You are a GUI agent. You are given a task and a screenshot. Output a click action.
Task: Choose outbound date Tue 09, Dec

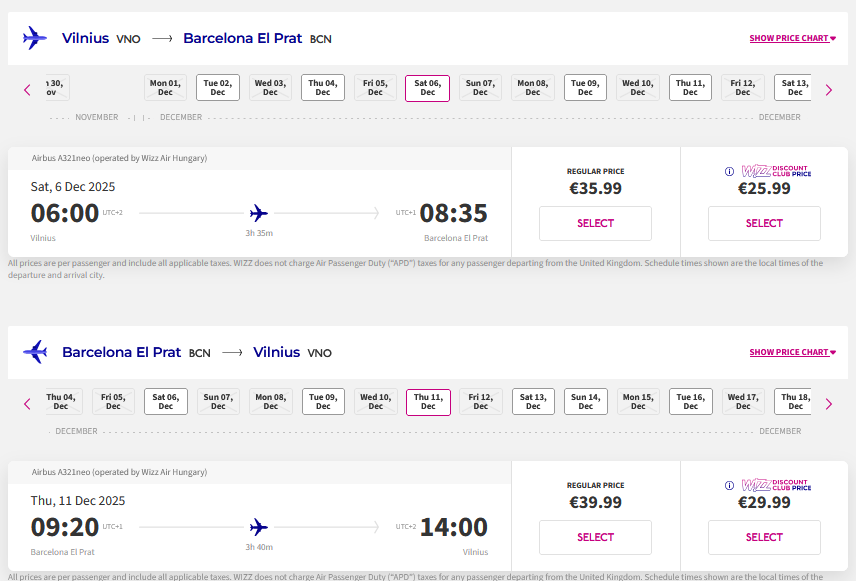click(585, 88)
